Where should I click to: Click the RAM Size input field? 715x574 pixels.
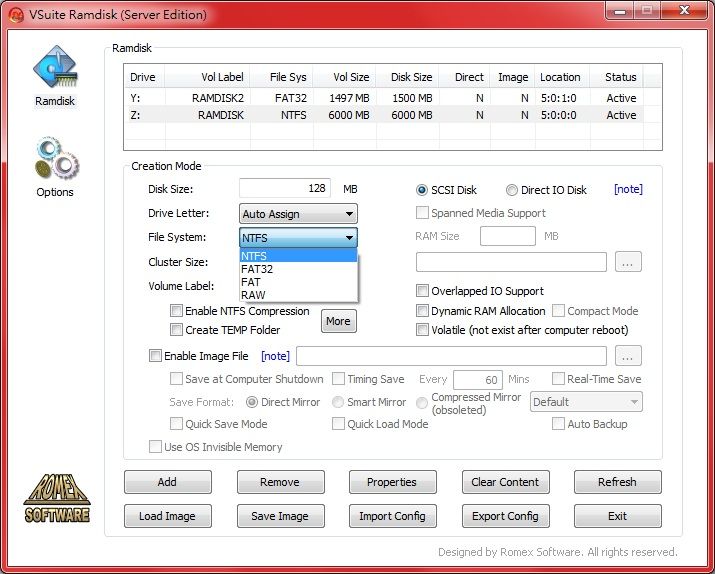[x=508, y=236]
